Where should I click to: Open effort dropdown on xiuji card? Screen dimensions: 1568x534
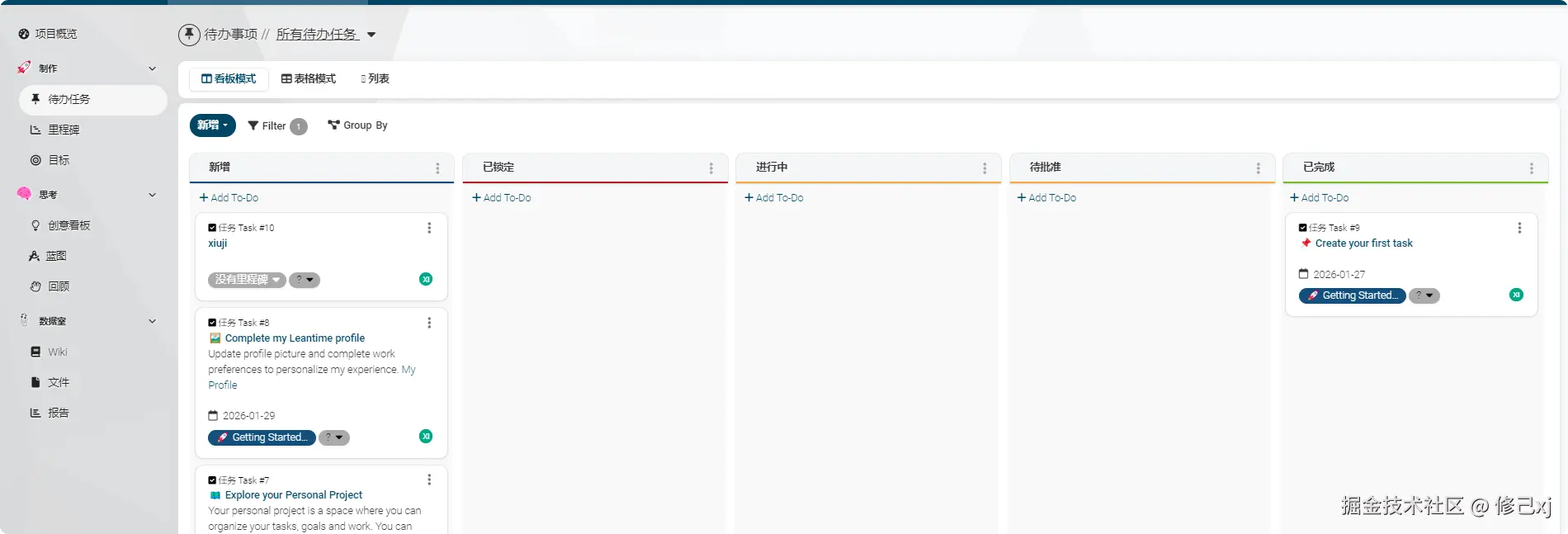pos(305,280)
